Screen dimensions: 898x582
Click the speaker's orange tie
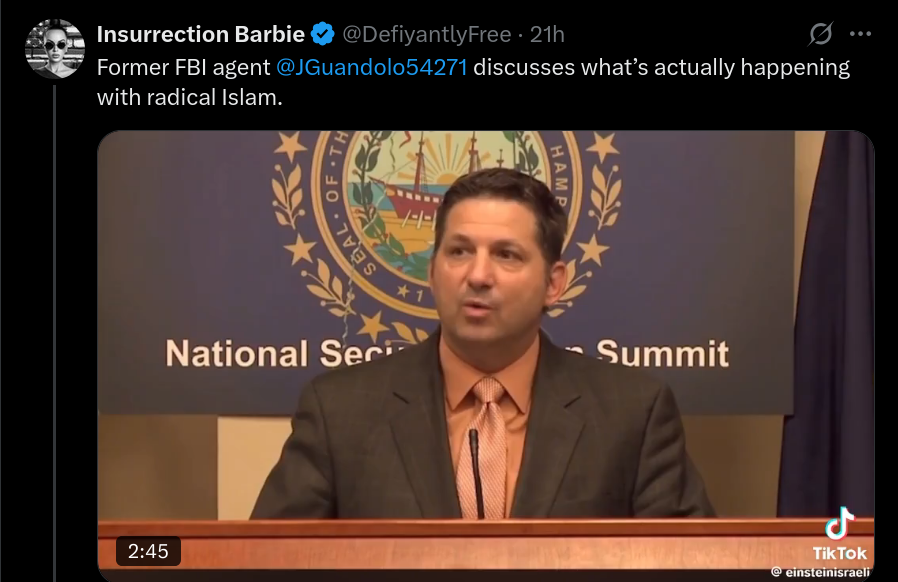483,447
